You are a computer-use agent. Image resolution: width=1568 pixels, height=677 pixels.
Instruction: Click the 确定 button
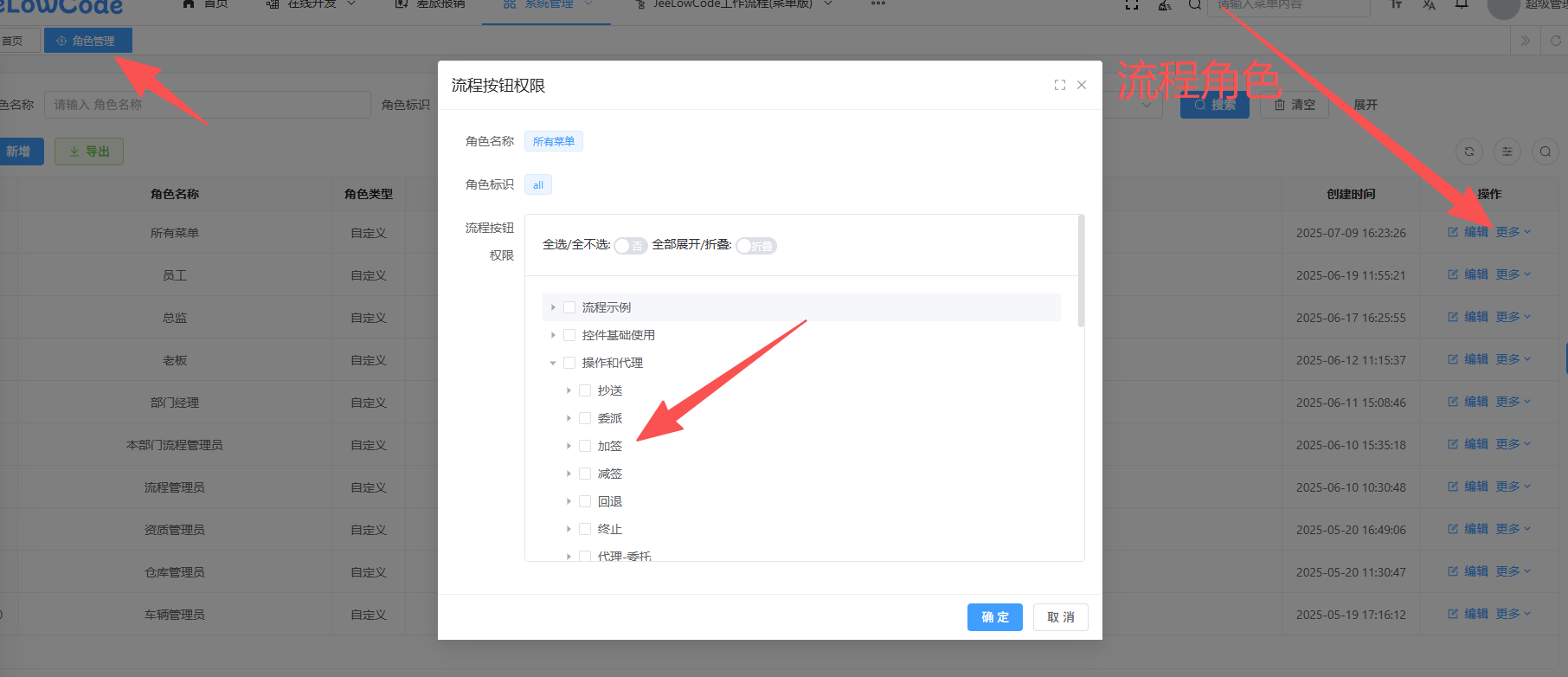[x=994, y=617]
